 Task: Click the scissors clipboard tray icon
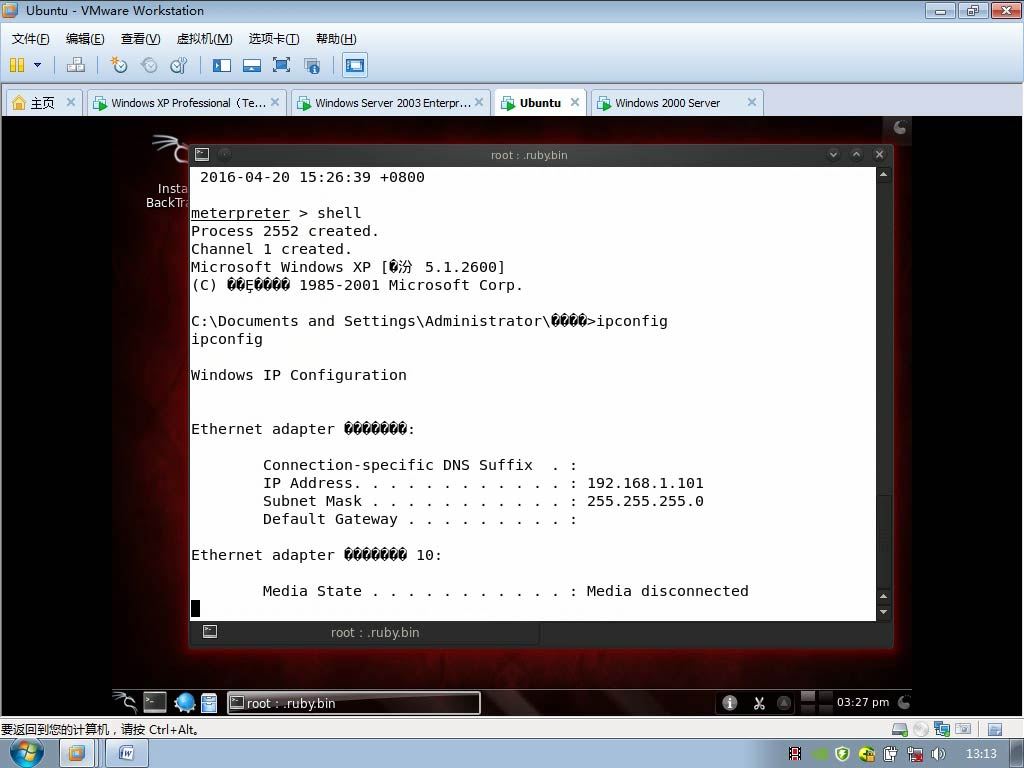[x=758, y=703]
